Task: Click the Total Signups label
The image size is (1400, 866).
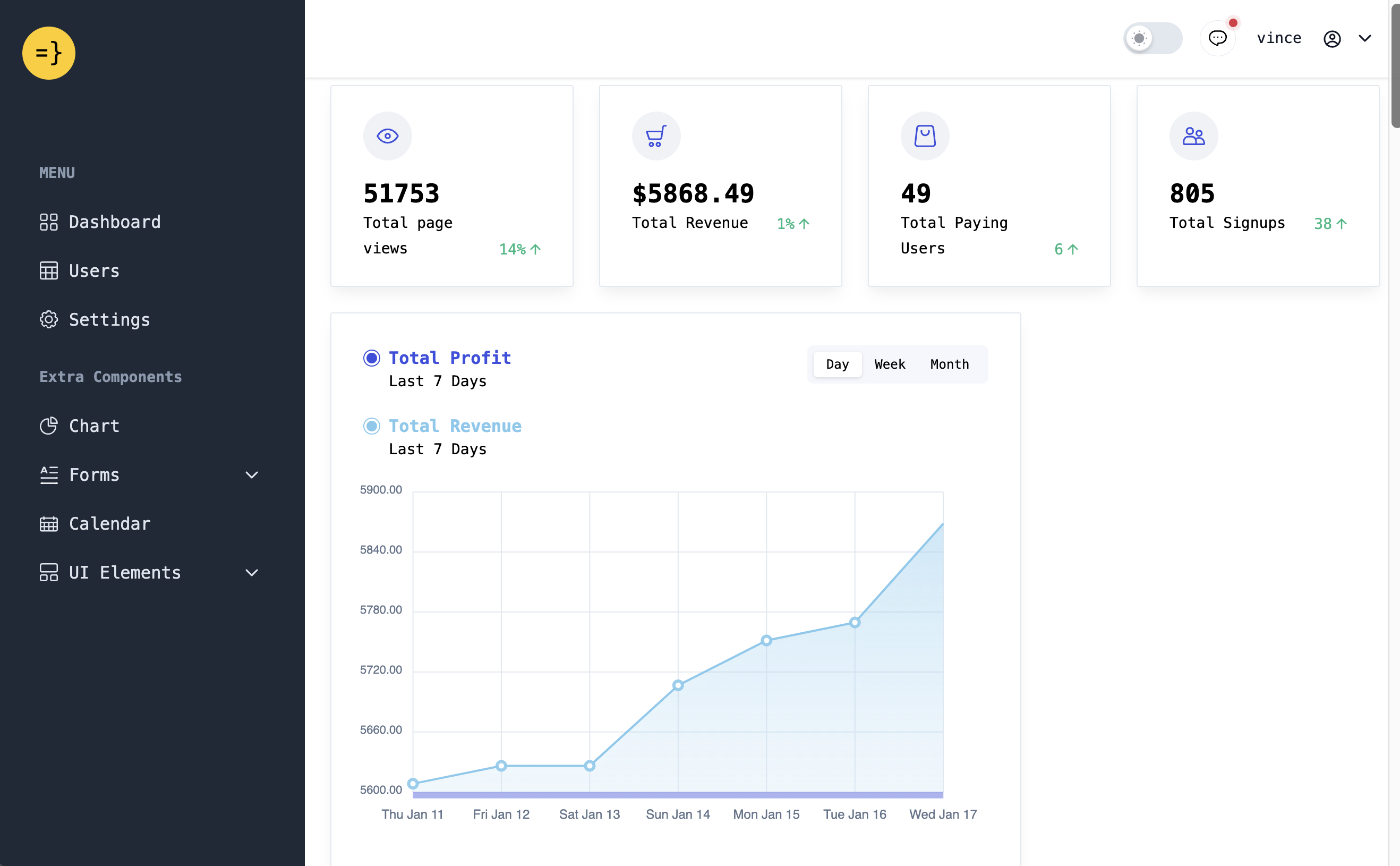Action: pyautogui.click(x=1227, y=222)
